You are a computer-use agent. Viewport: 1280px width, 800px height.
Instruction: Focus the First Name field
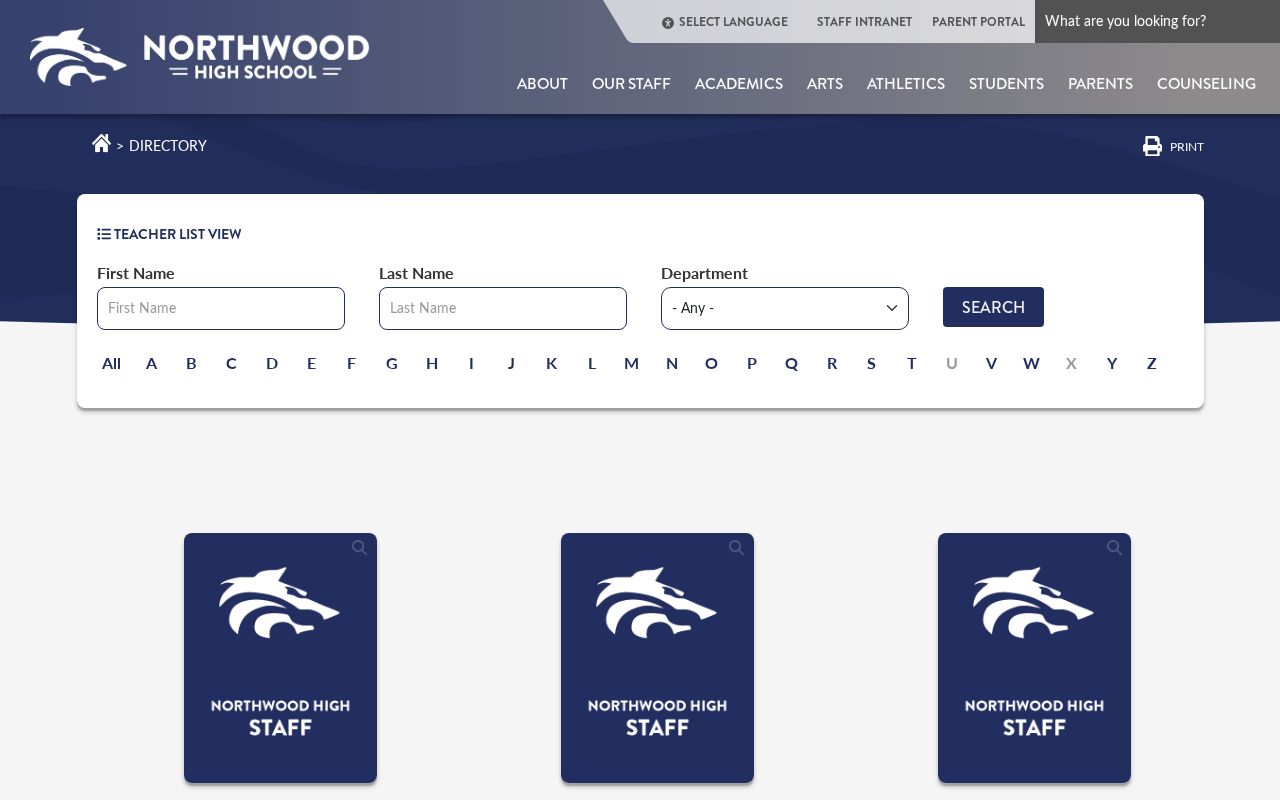(x=221, y=308)
